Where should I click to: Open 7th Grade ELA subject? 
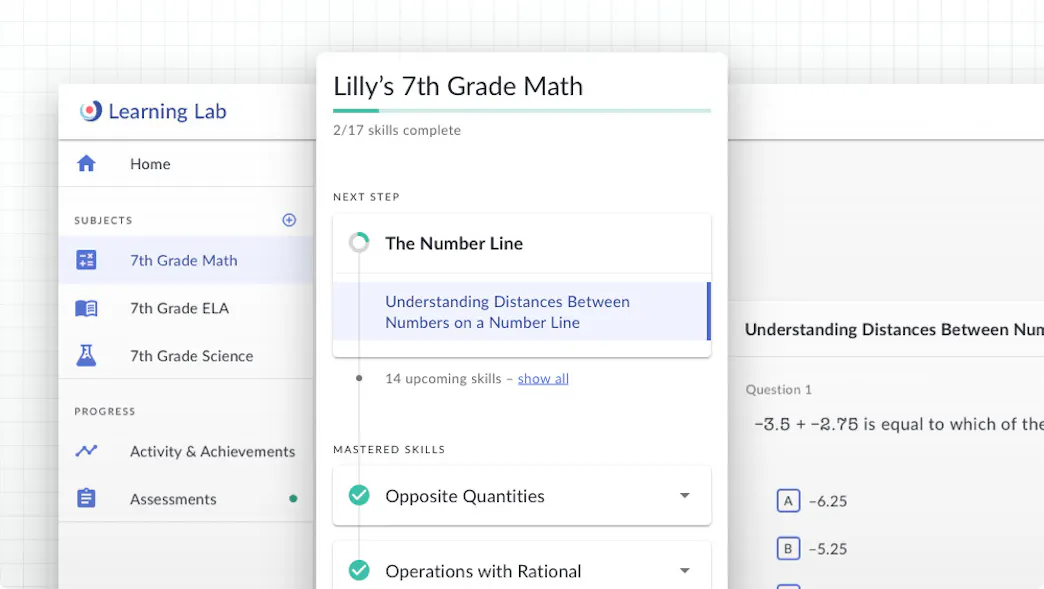[180, 308]
